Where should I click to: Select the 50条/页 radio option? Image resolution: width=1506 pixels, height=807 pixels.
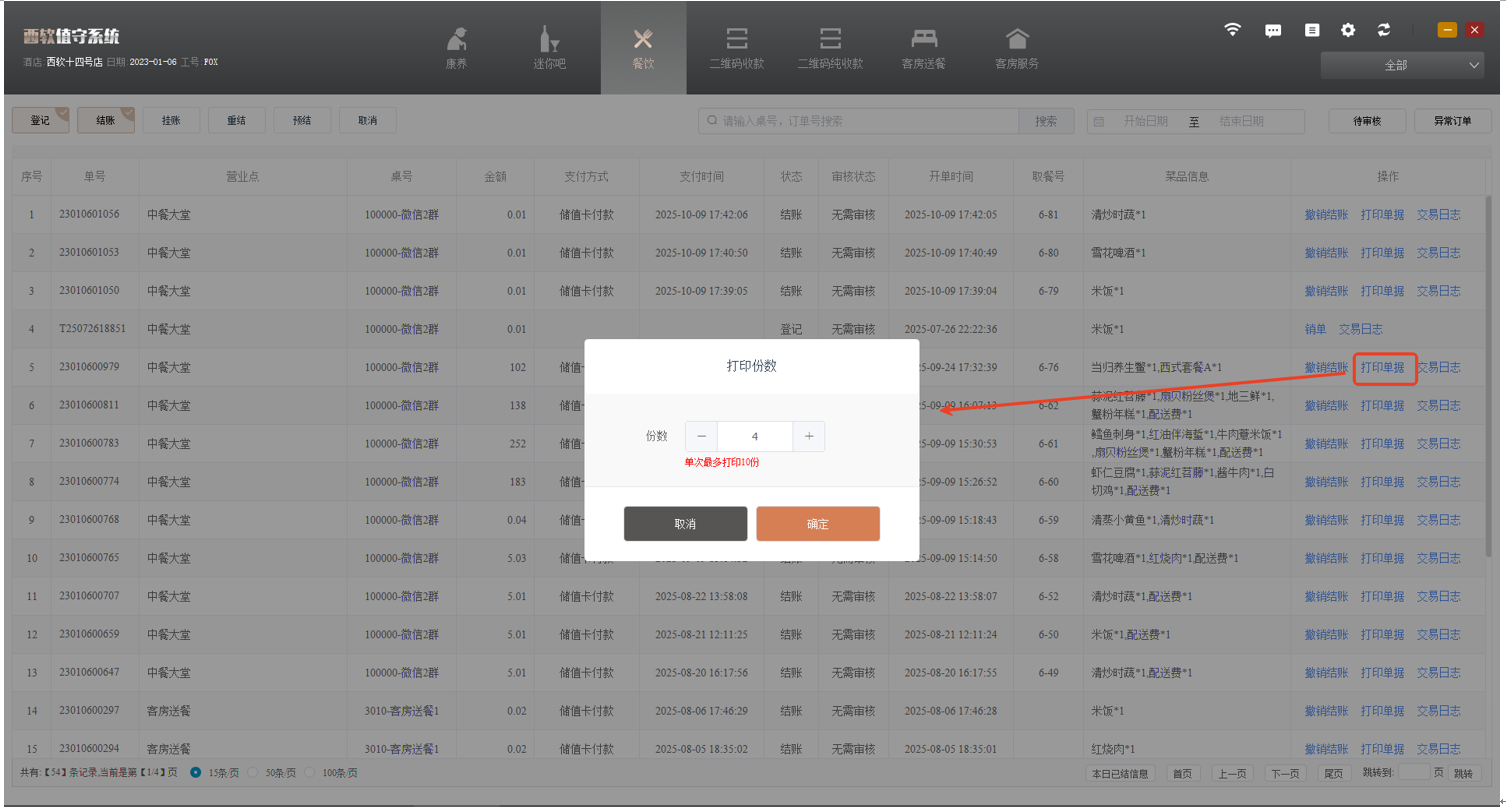pyautogui.click(x=253, y=773)
